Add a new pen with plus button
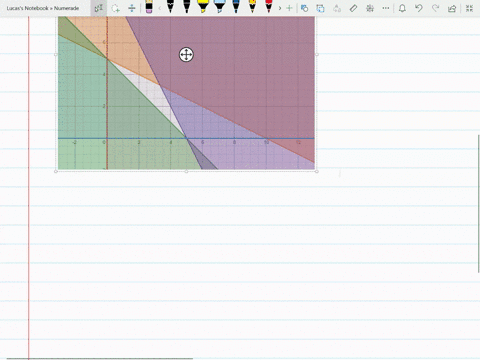Screen dimensions: 480x360 [x=289, y=8]
